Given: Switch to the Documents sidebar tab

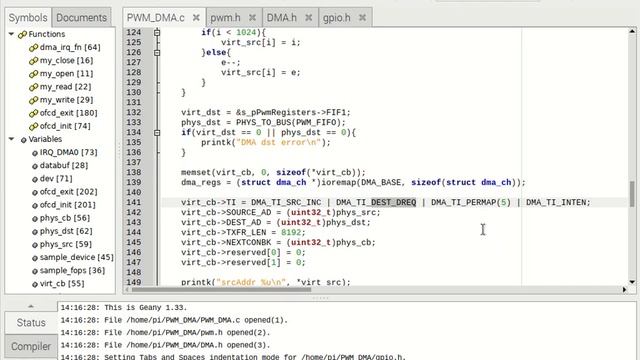Looking at the screenshot, I should (x=81, y=18).
